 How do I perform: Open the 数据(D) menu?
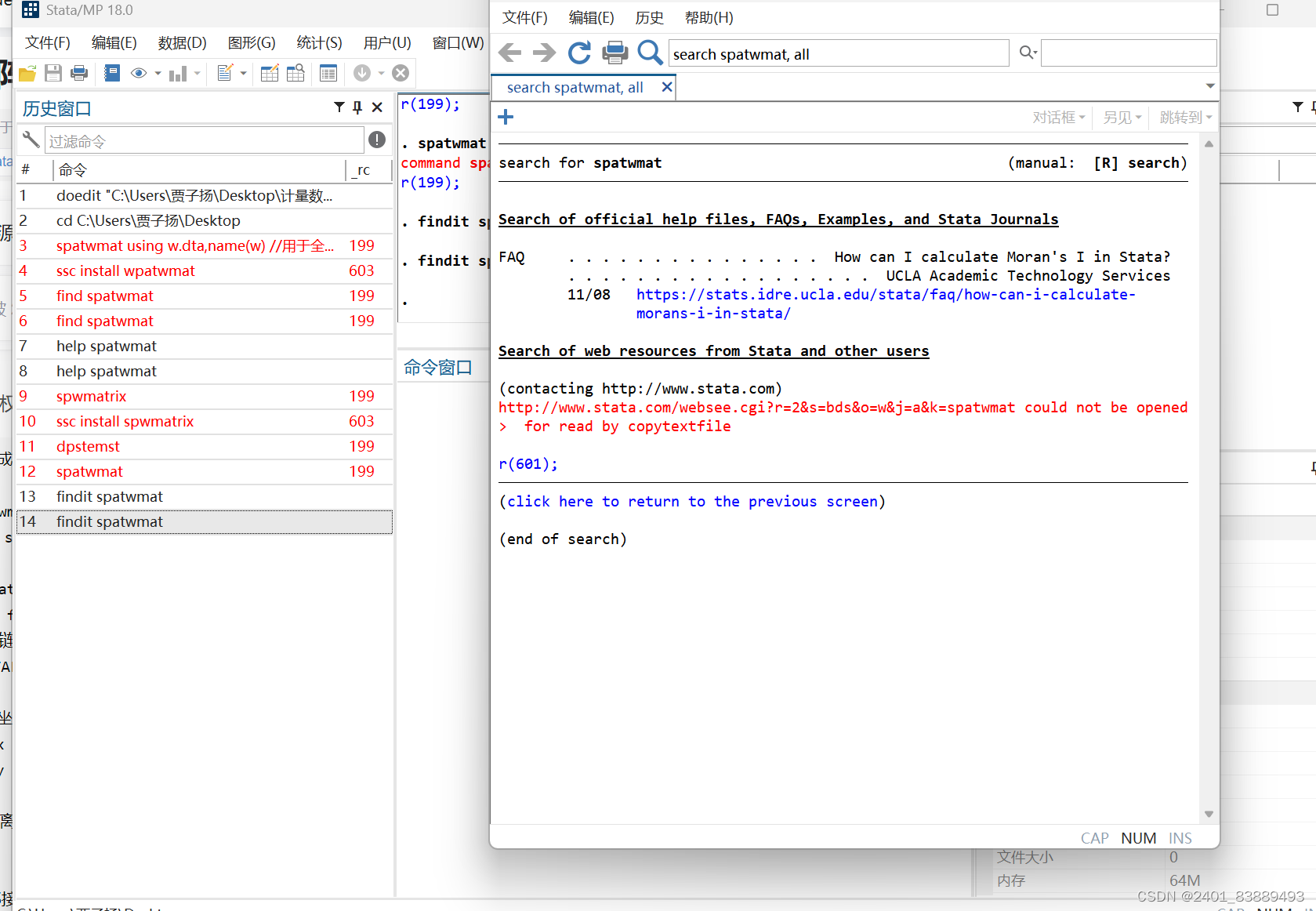coord(183,42)
